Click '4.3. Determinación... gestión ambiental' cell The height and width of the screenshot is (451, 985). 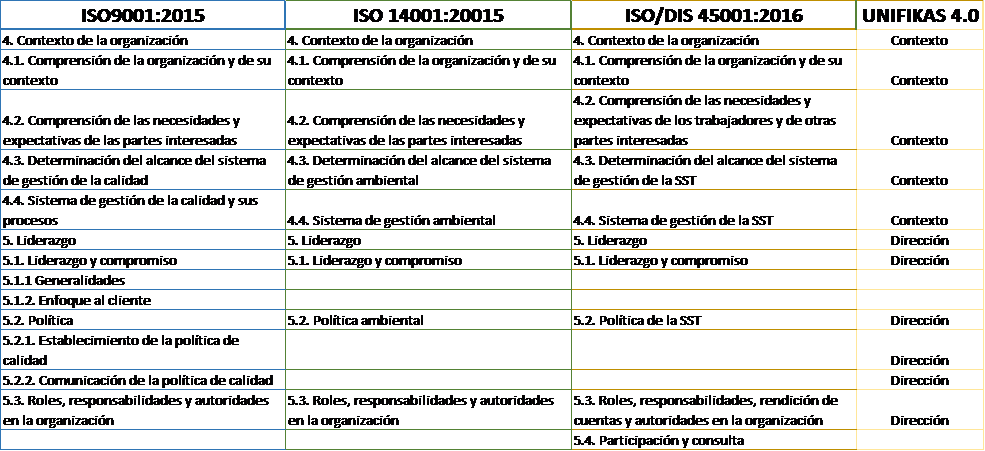coord(428,170)
